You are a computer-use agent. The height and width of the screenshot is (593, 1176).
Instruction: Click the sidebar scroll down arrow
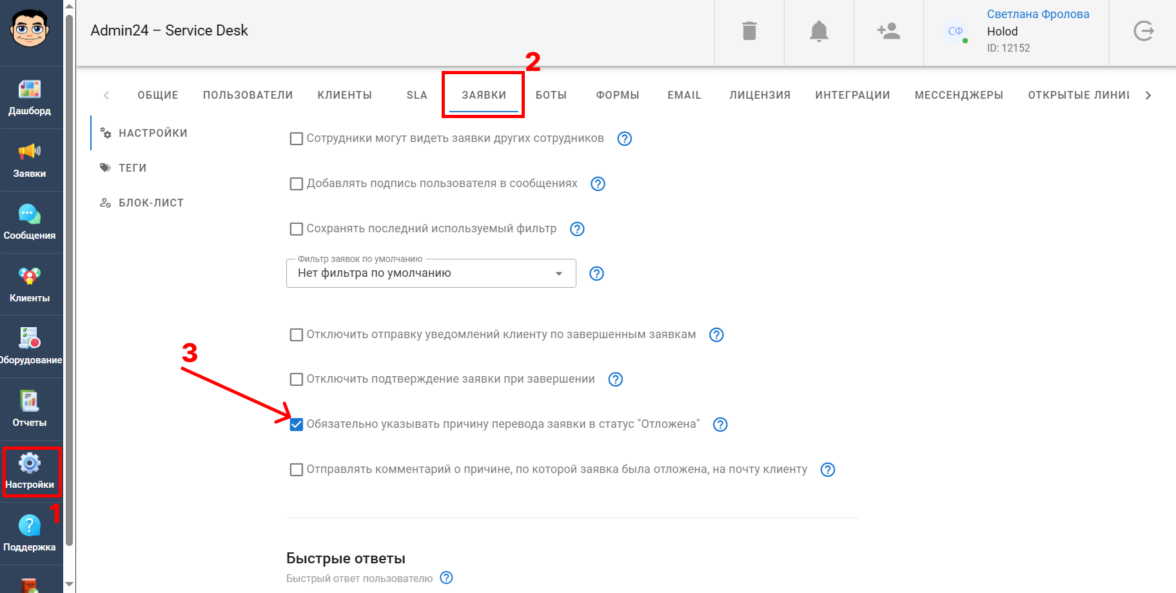(x=69, y=584)
